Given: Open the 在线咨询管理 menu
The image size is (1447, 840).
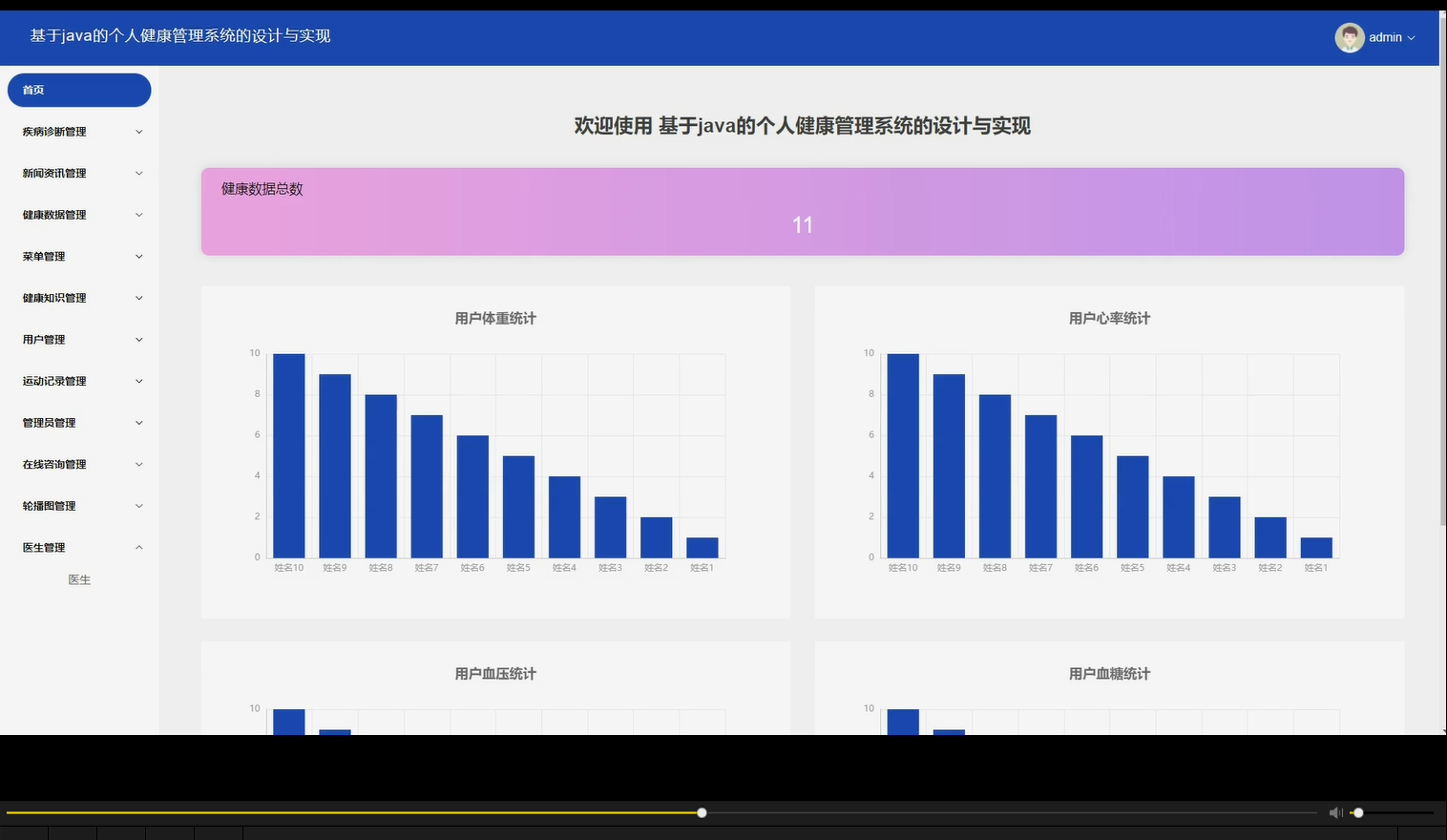Looking at the screenshot, I should [x=79, y=464].
